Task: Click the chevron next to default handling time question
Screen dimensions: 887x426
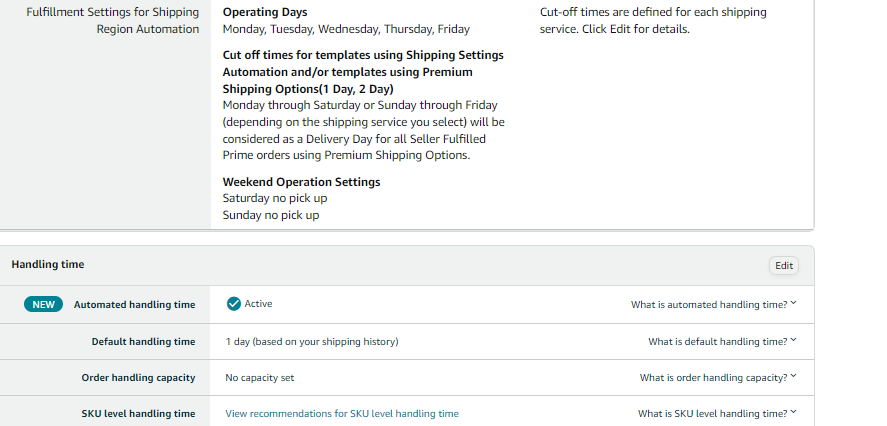Action: click(x=793, y=340)
